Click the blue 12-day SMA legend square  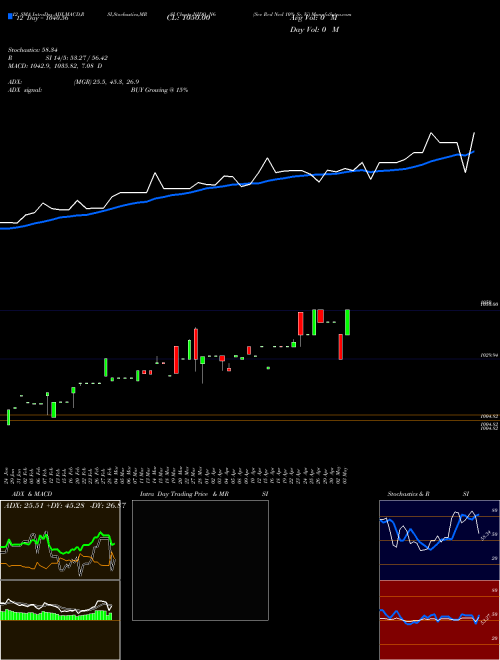10,16
